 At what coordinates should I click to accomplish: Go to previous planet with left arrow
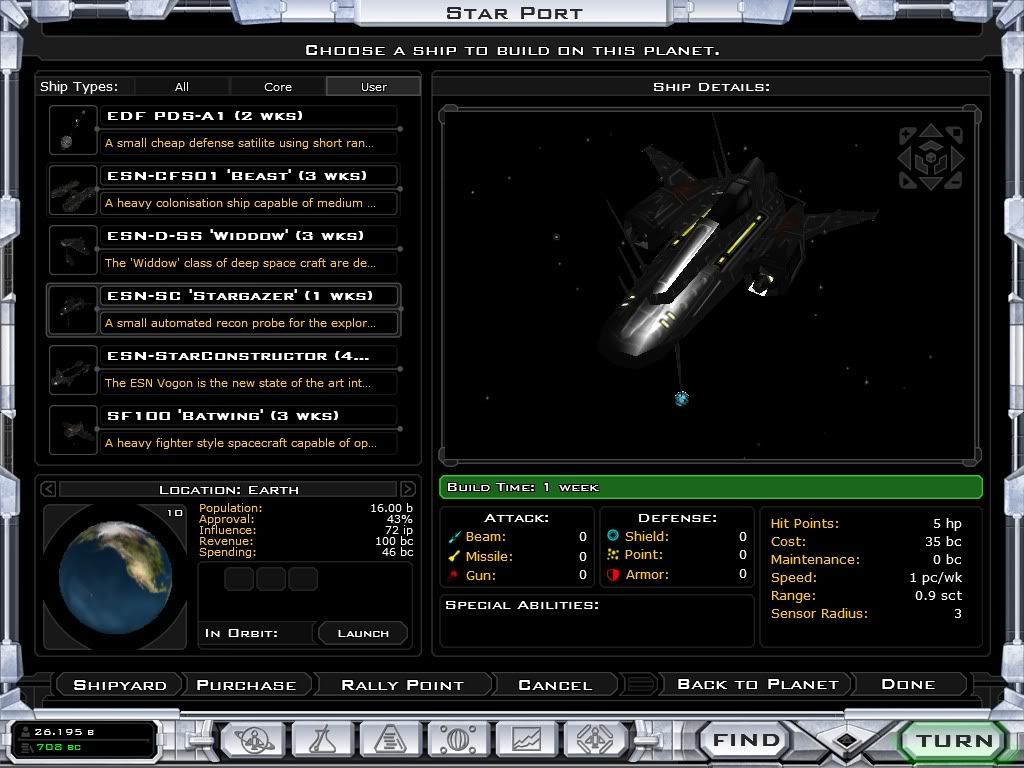tap(48, 488)
